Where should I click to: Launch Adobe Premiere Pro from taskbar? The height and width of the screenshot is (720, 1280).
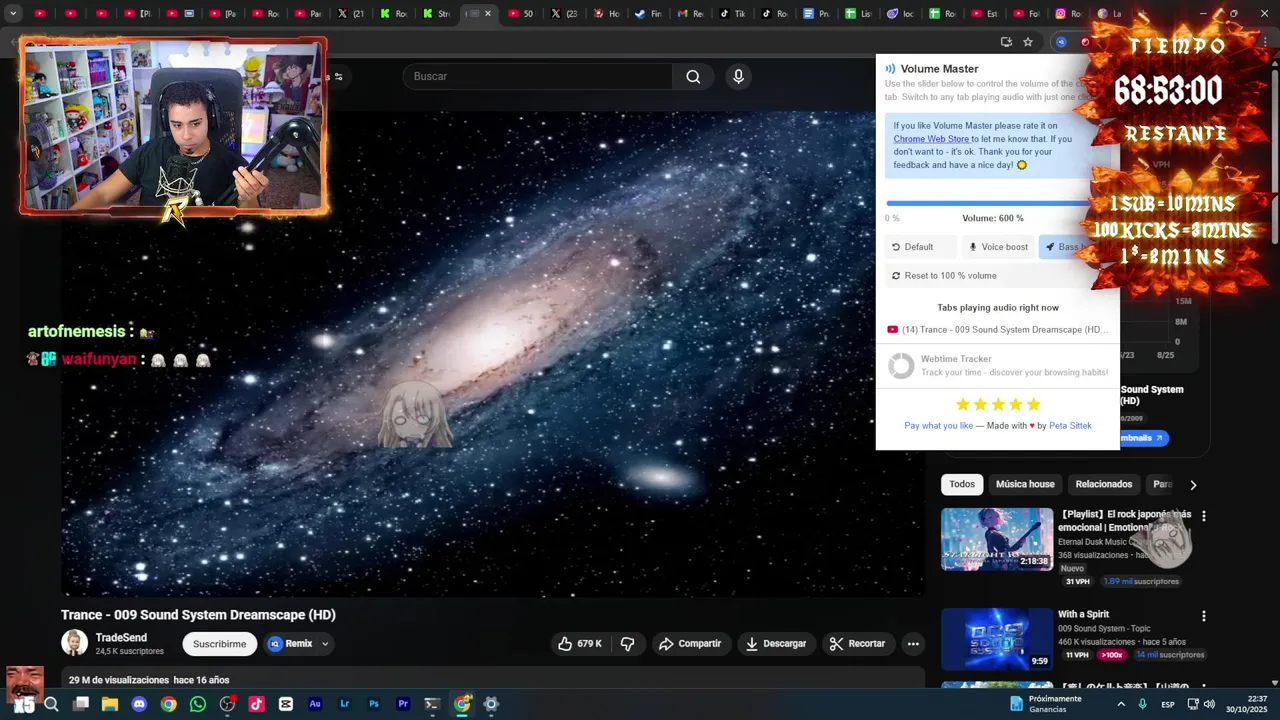(x=403, y=704)
